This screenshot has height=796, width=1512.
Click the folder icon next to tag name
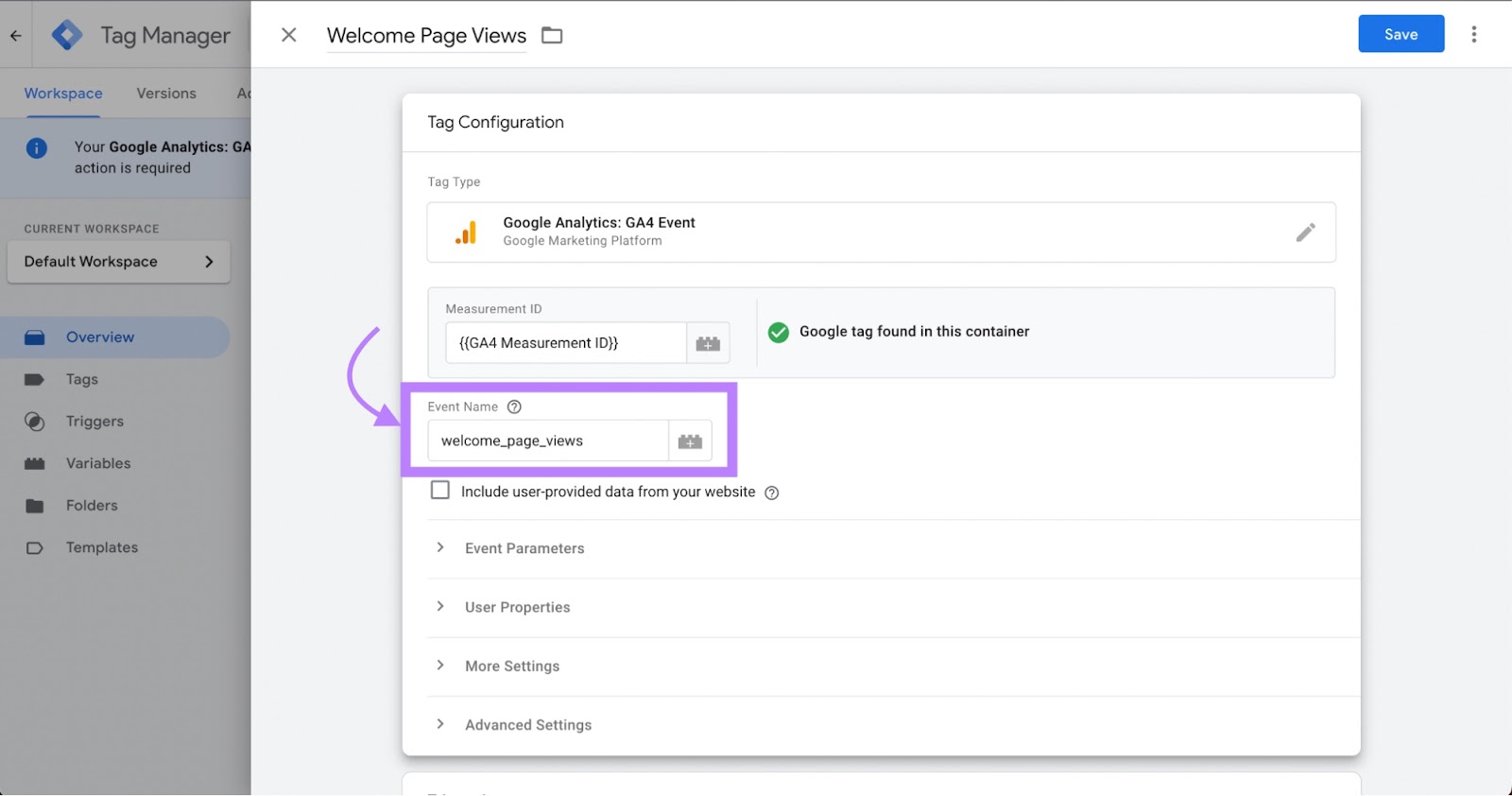[x=552, y=35]
